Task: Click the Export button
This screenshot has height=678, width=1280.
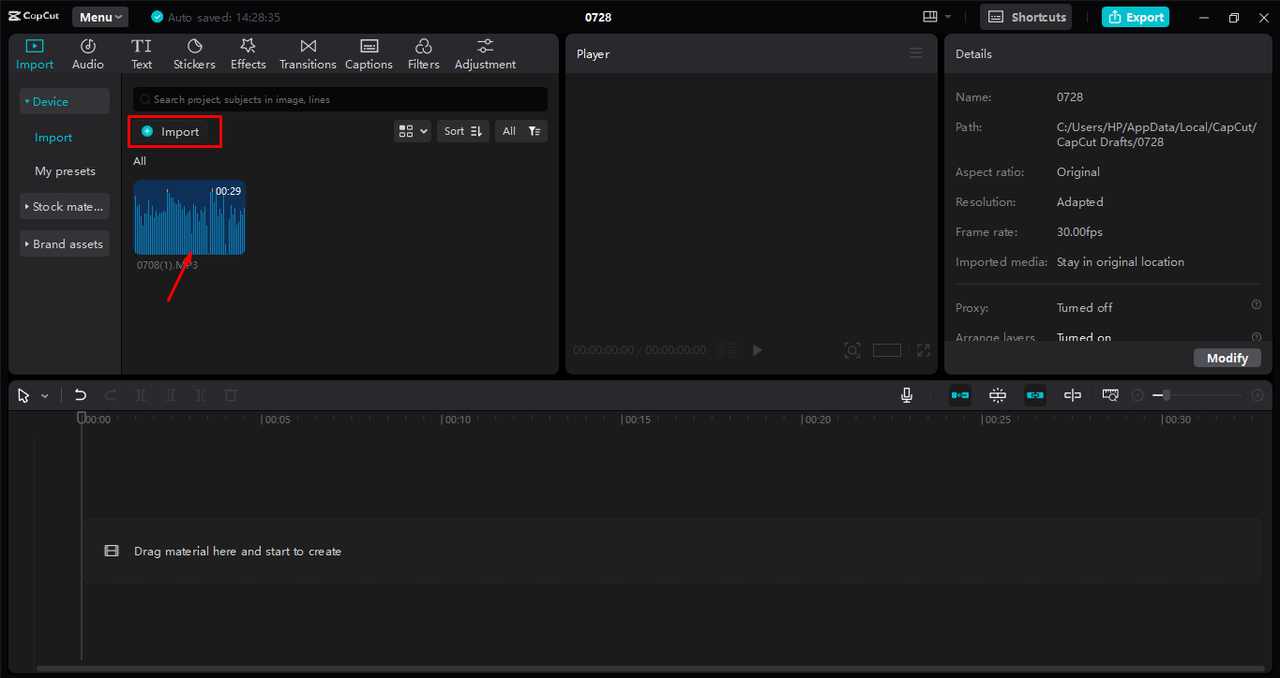Action: point(1135,17)
